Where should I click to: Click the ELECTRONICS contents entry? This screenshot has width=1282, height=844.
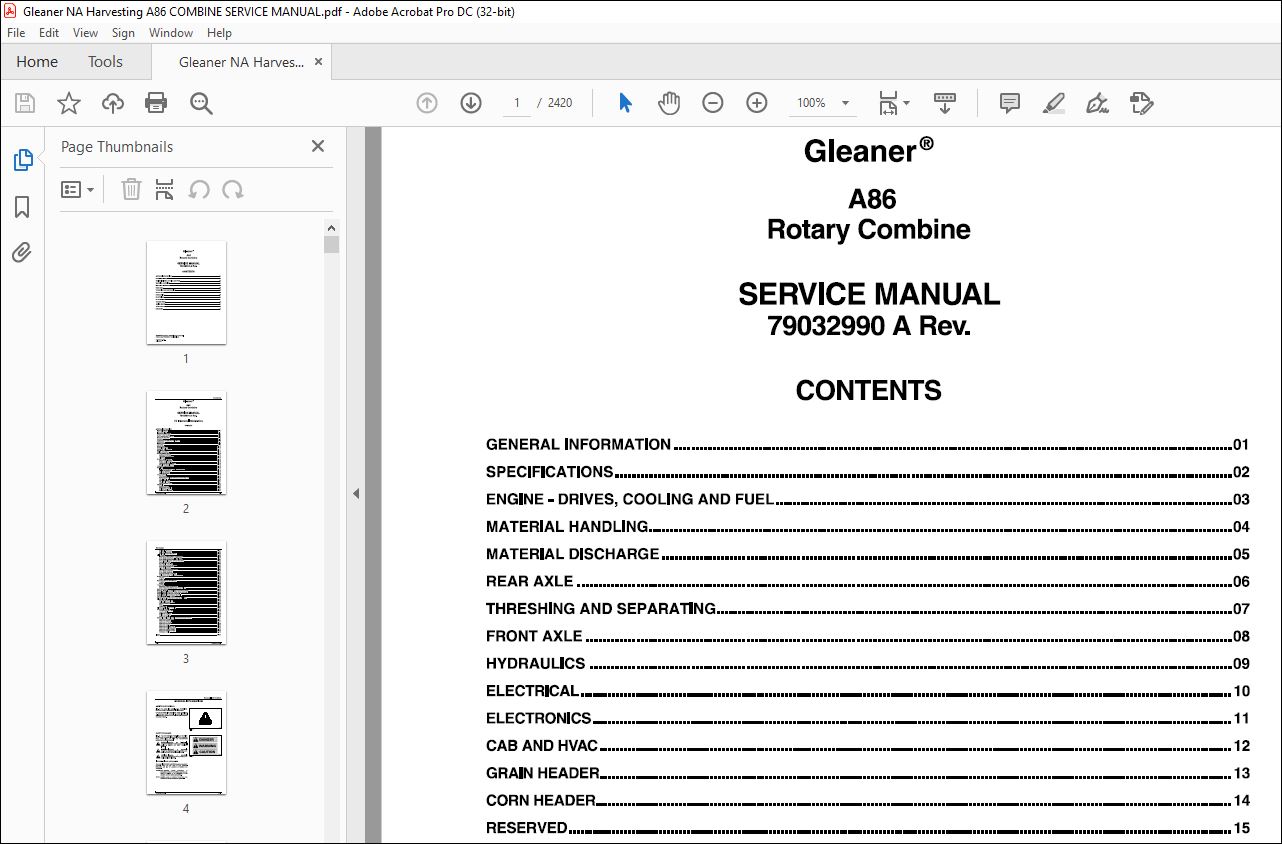[867, 718]
